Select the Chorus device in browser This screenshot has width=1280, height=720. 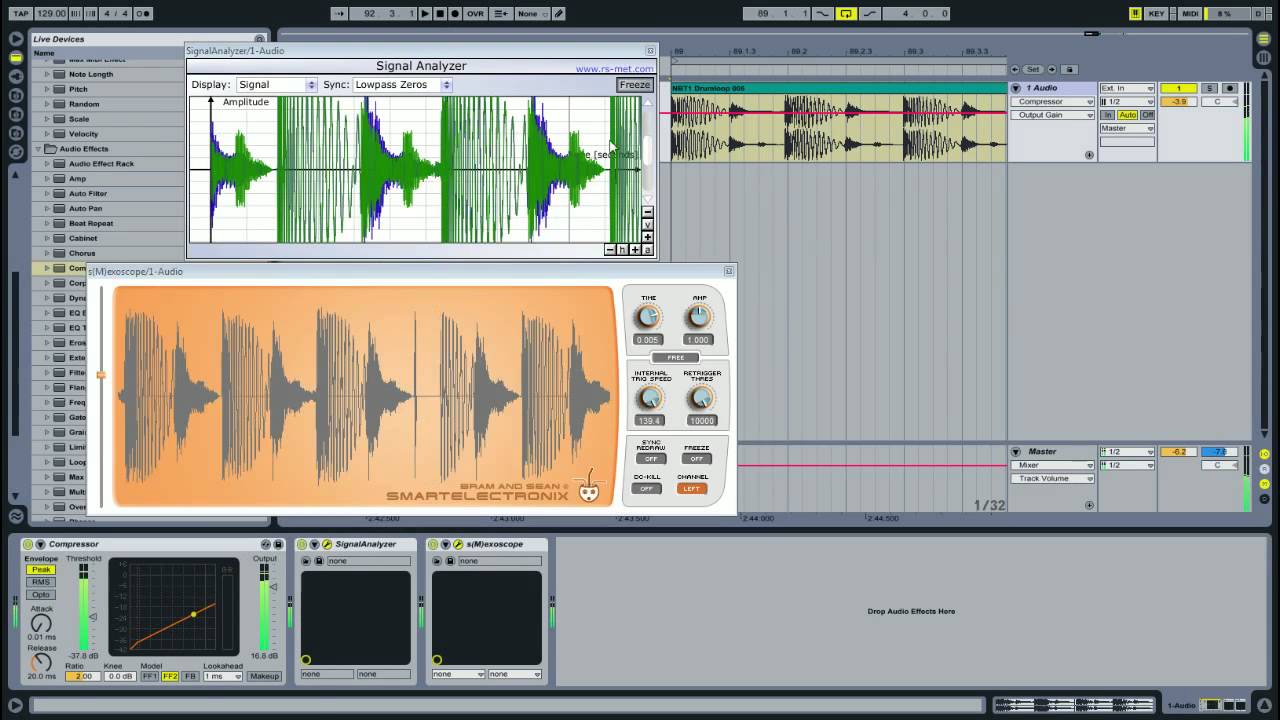coord(81,254)
